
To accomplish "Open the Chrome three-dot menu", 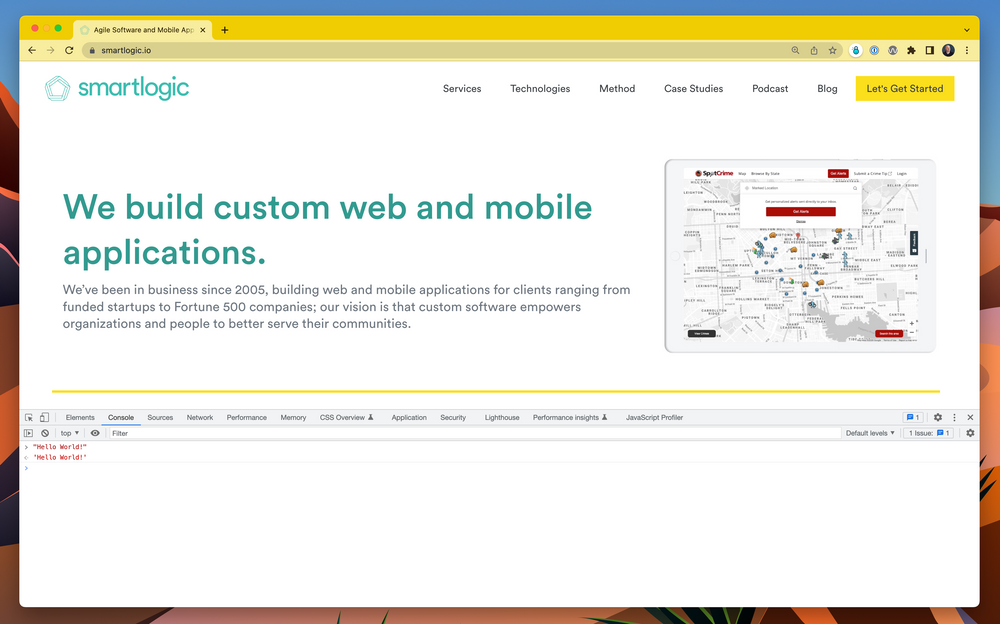I will click(x=967, y=50).
